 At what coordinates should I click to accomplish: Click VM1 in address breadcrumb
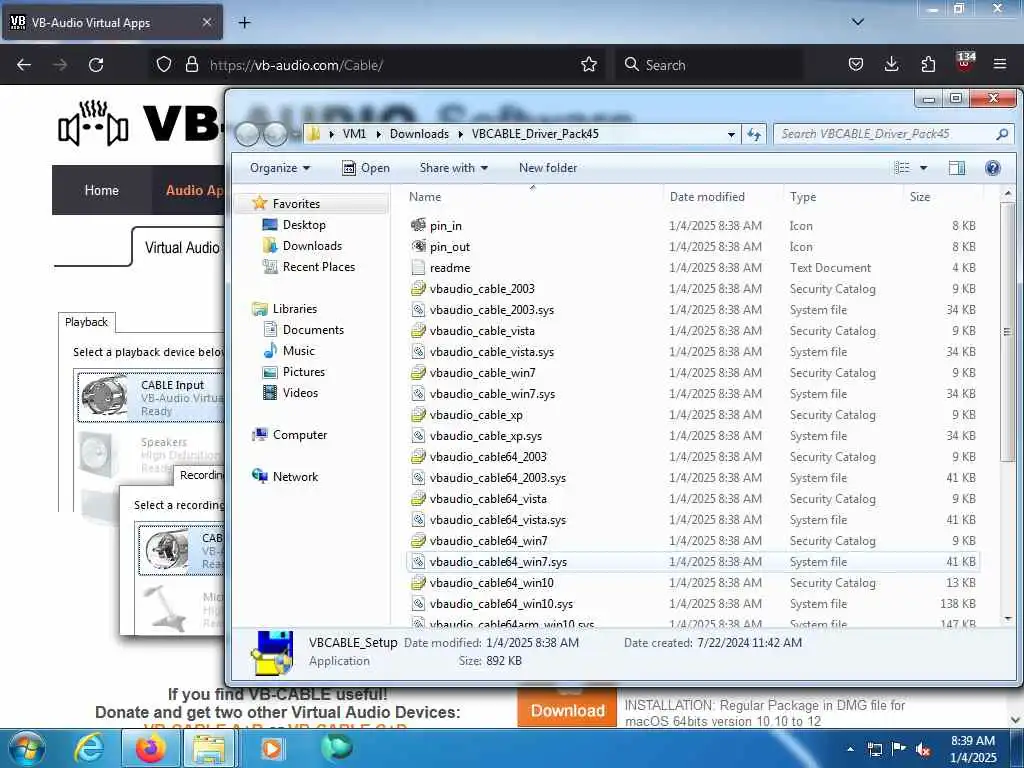354,134
